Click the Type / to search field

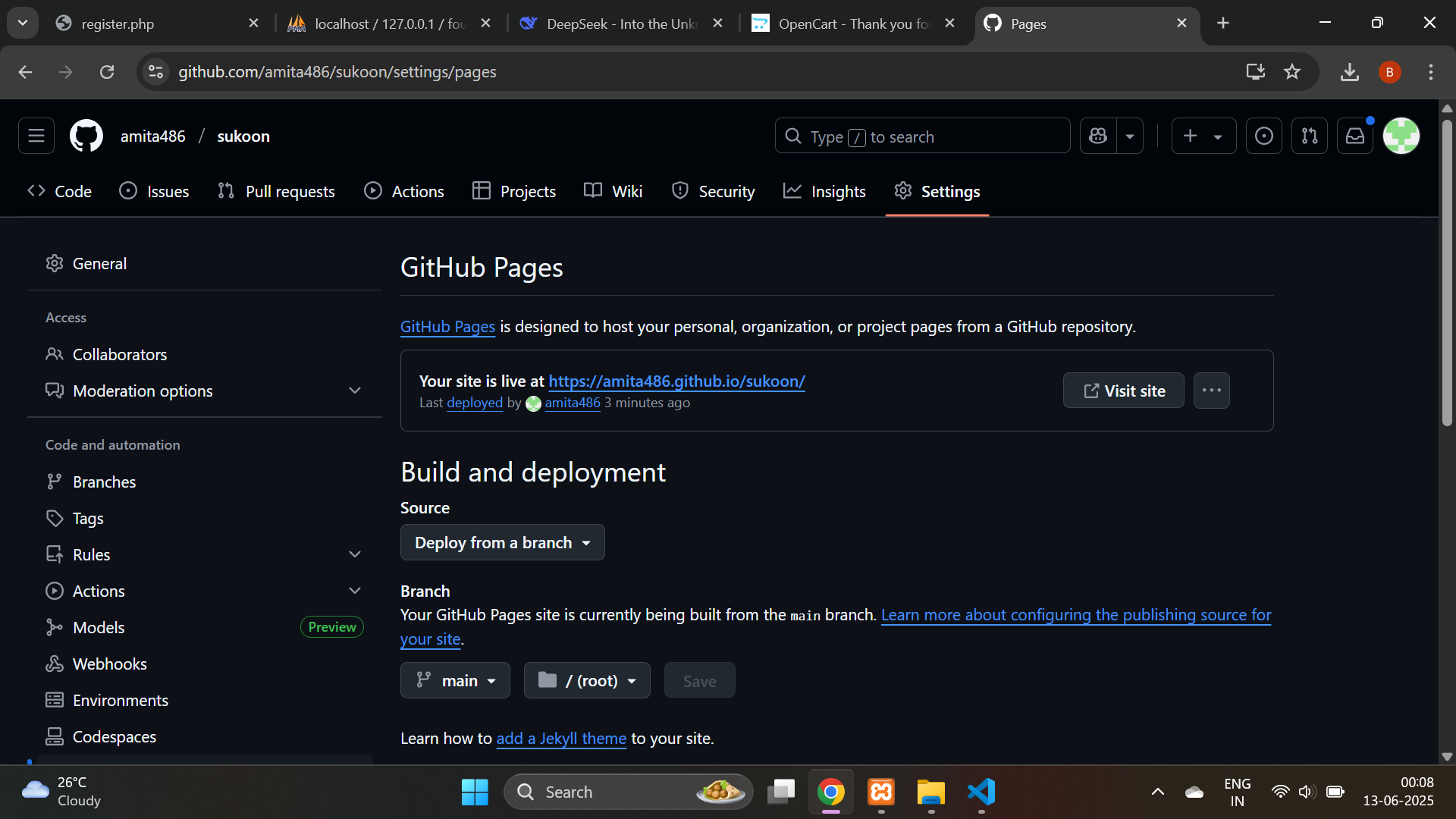point(921,136)
